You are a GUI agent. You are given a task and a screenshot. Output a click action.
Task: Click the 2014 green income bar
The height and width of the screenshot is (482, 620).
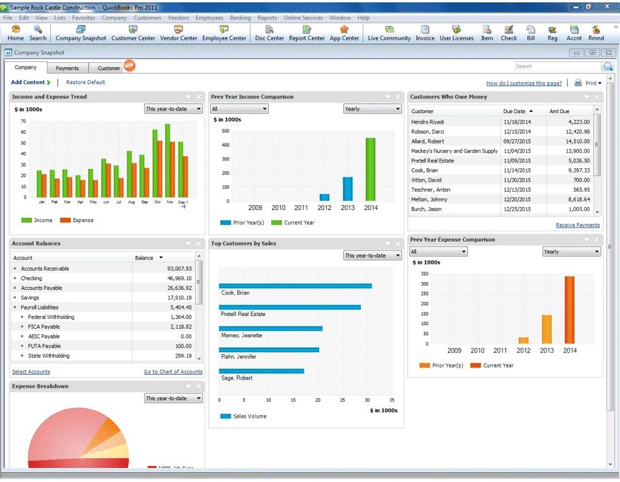click(x=370, y=169)
